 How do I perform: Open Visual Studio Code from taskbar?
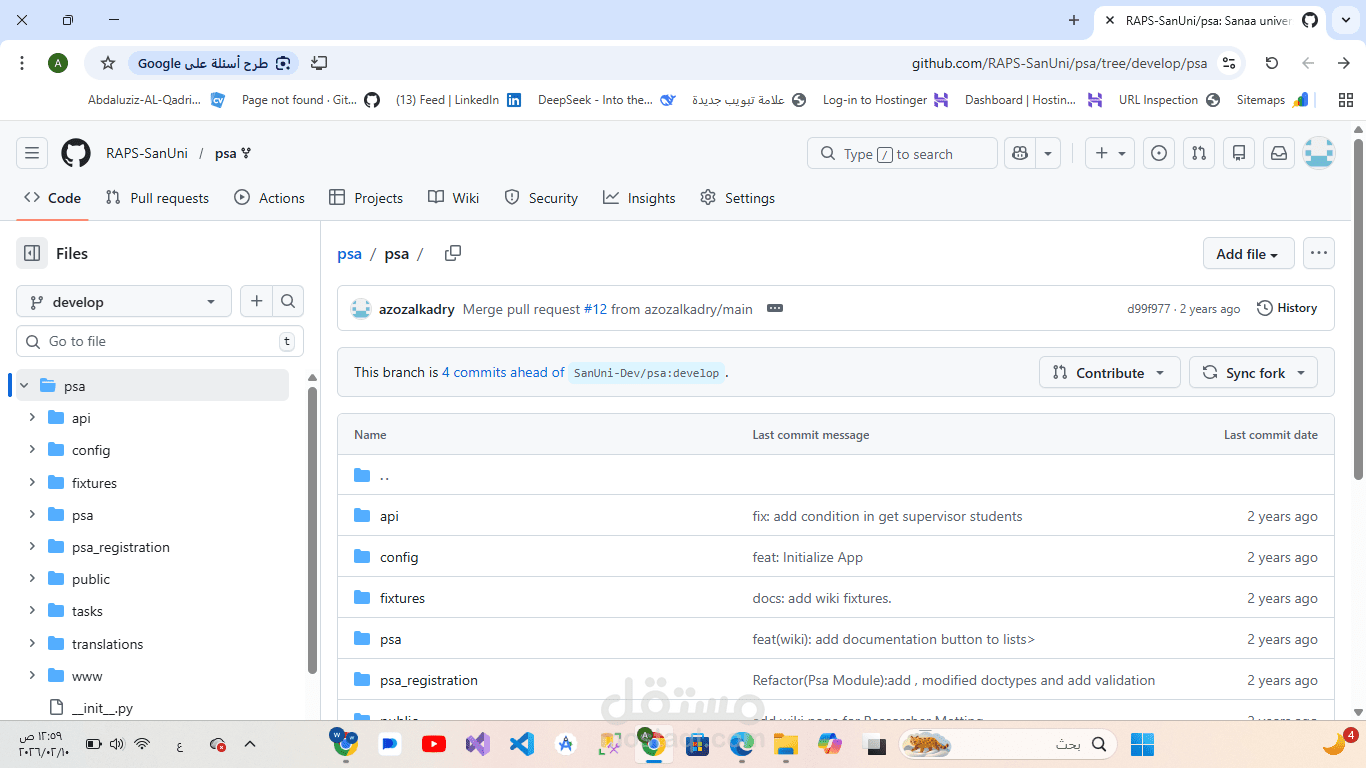pos(521,744)
